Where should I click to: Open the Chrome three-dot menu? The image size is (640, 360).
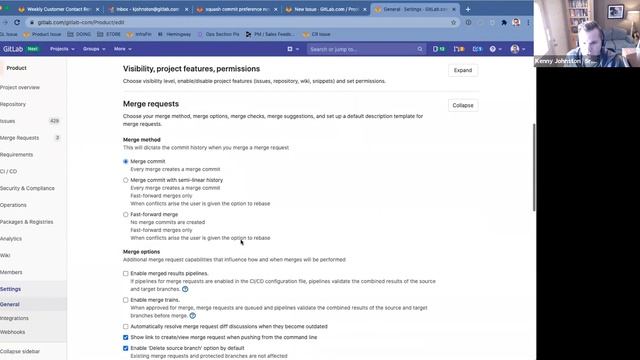[528, 22]
